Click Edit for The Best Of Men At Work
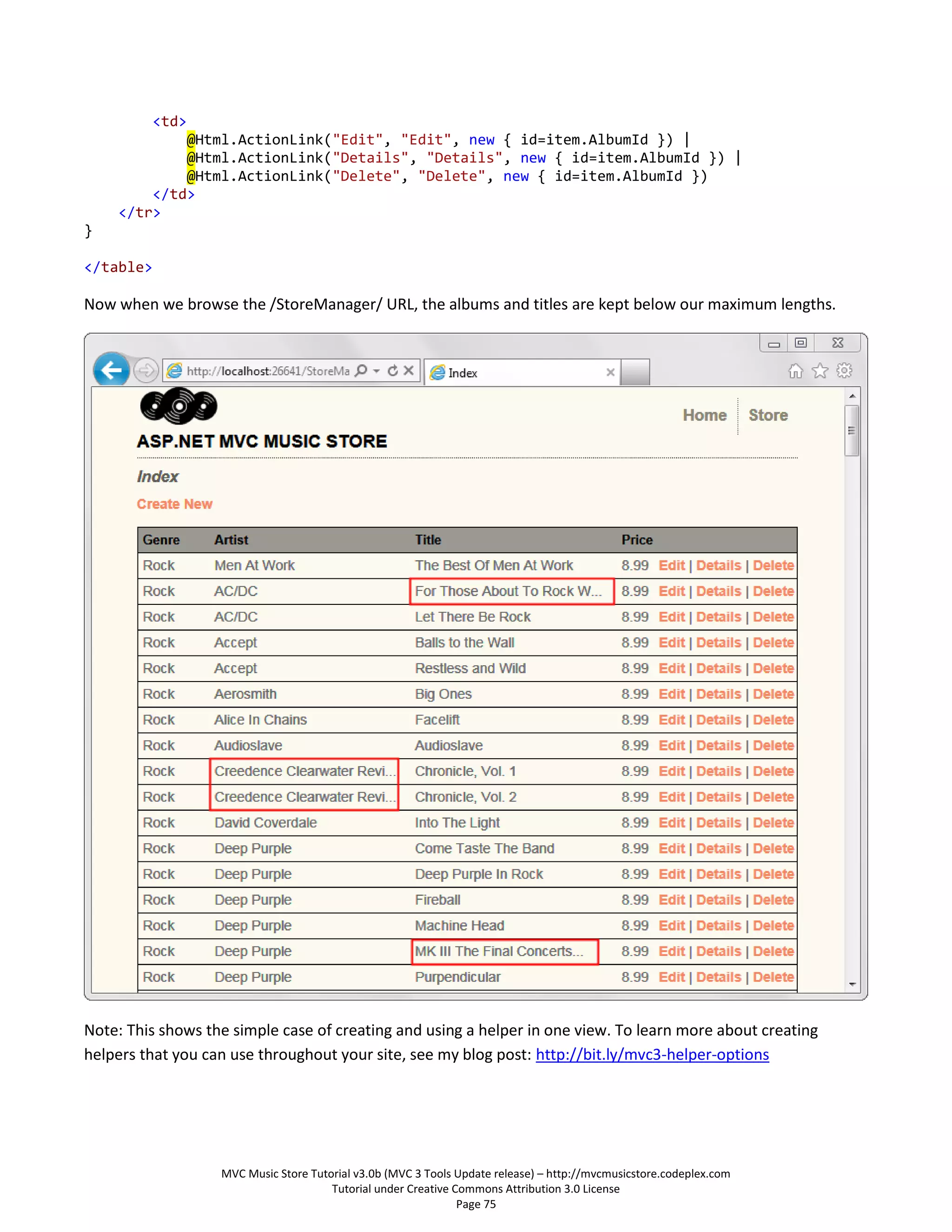 point(672,566)
